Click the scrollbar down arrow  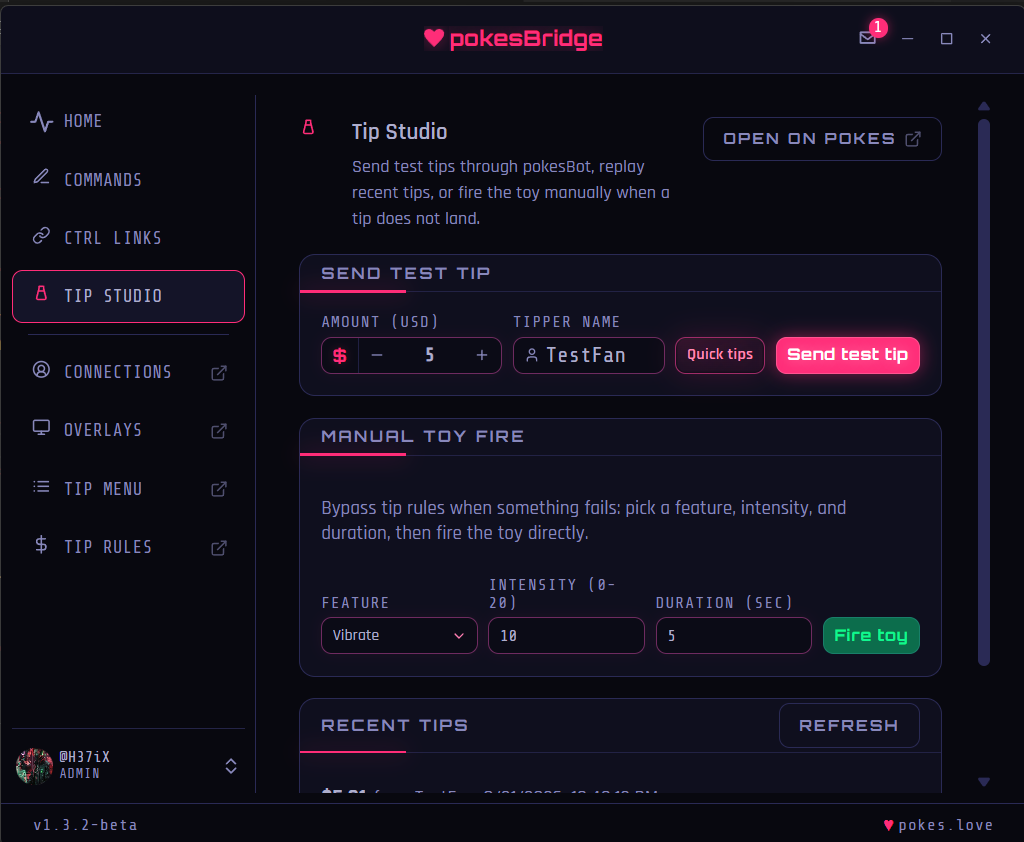click(x=984, y=782)
